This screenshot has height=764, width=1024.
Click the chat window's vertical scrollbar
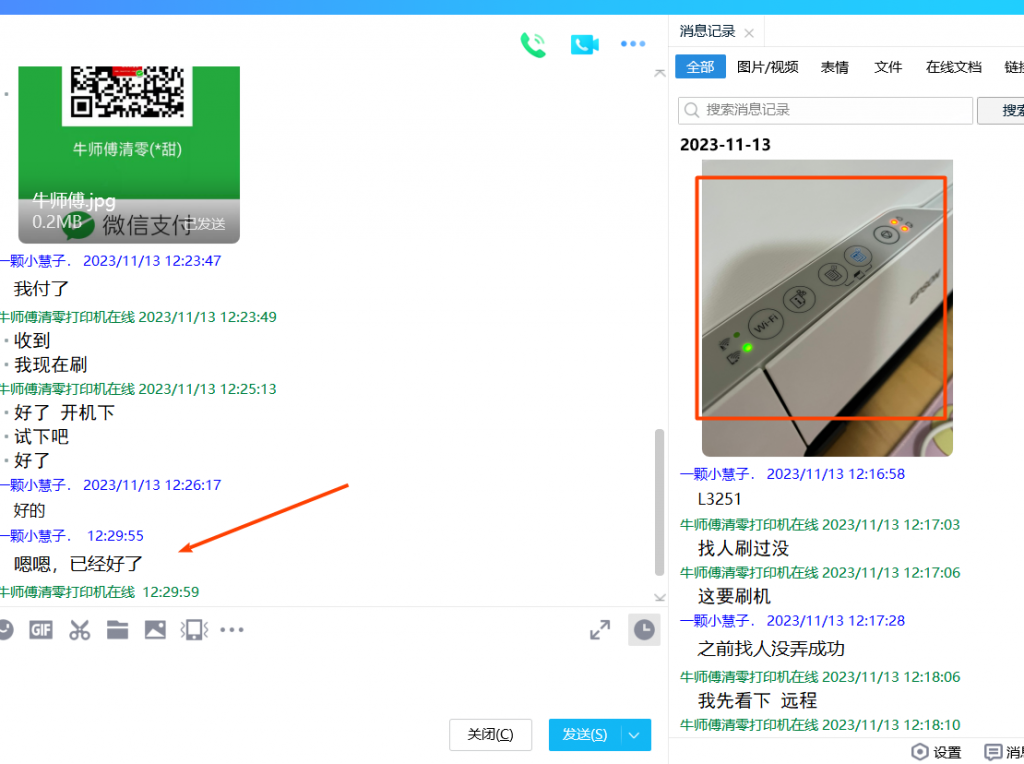pos(658,502)
